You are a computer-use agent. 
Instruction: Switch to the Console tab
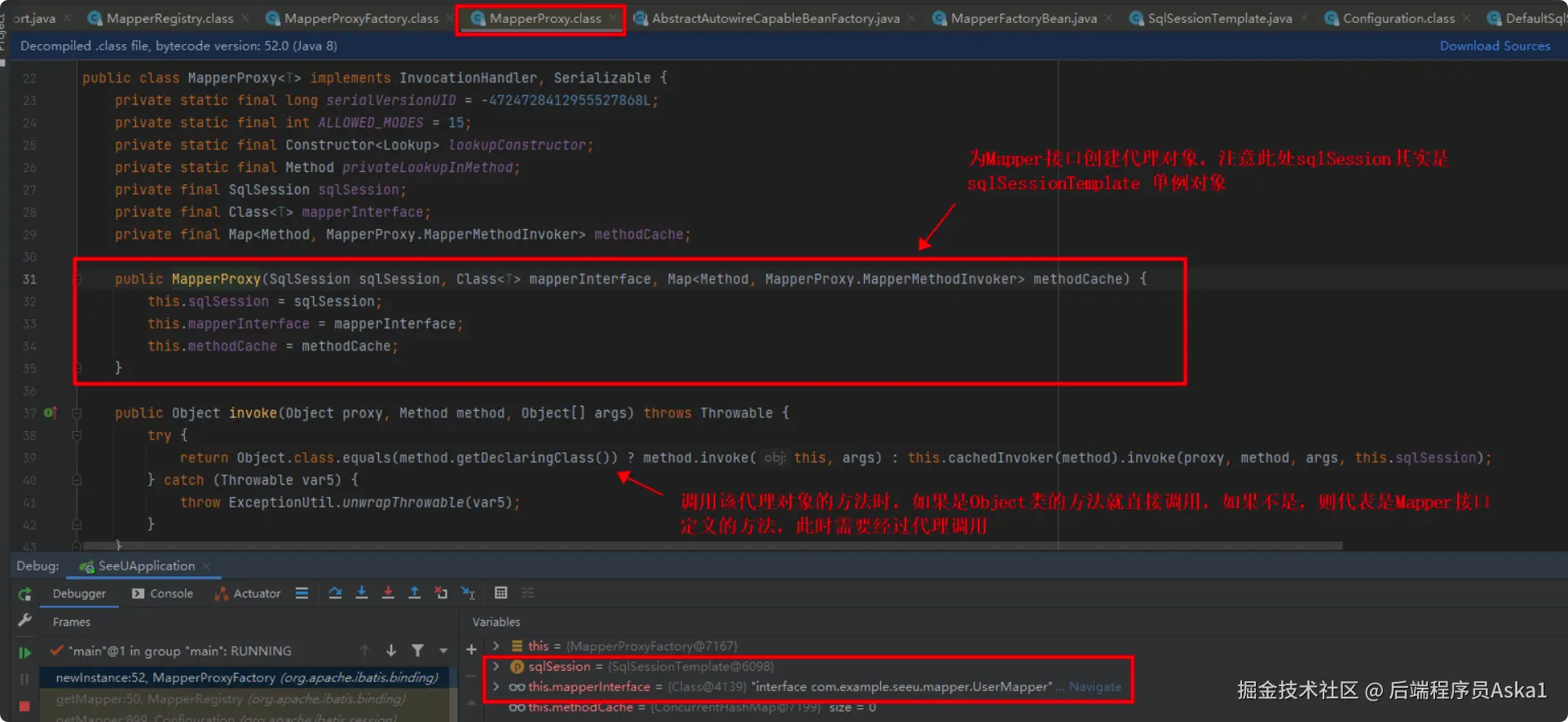(162, 593)
